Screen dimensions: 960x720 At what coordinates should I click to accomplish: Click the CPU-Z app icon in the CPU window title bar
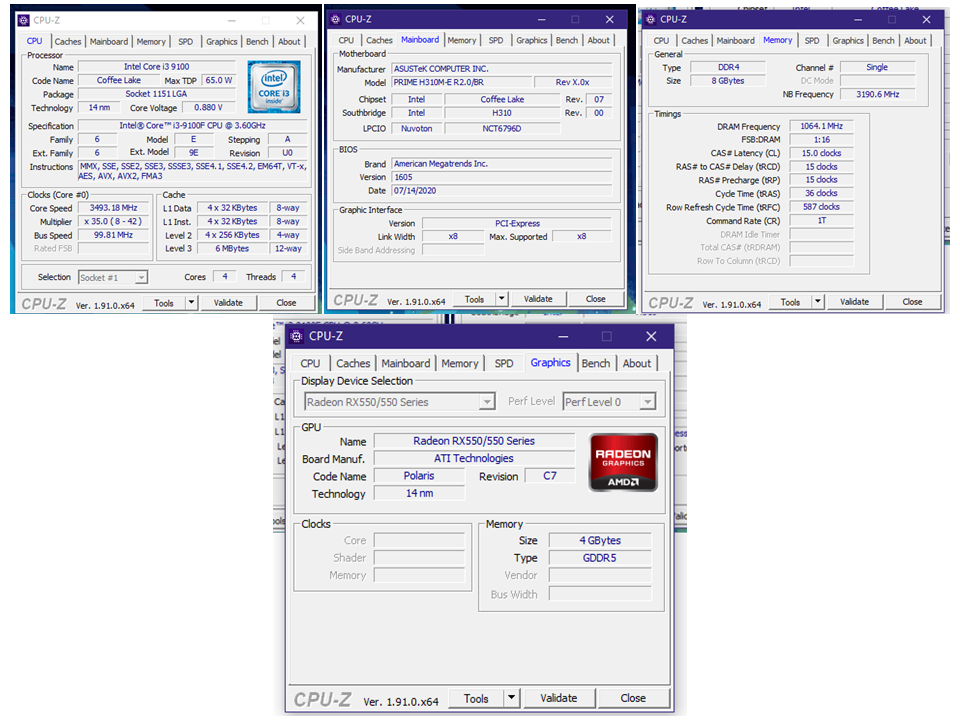click(x=24, y=20)
